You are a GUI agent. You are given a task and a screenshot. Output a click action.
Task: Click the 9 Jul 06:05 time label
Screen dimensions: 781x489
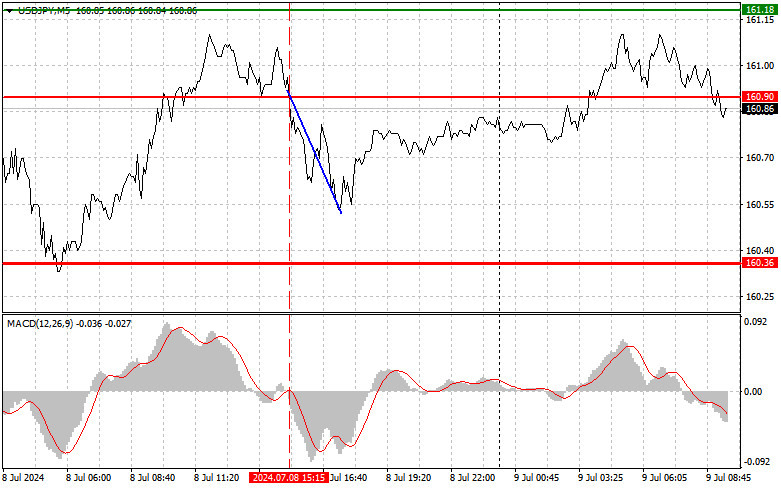pyautogui.click(x=664, y=478)
